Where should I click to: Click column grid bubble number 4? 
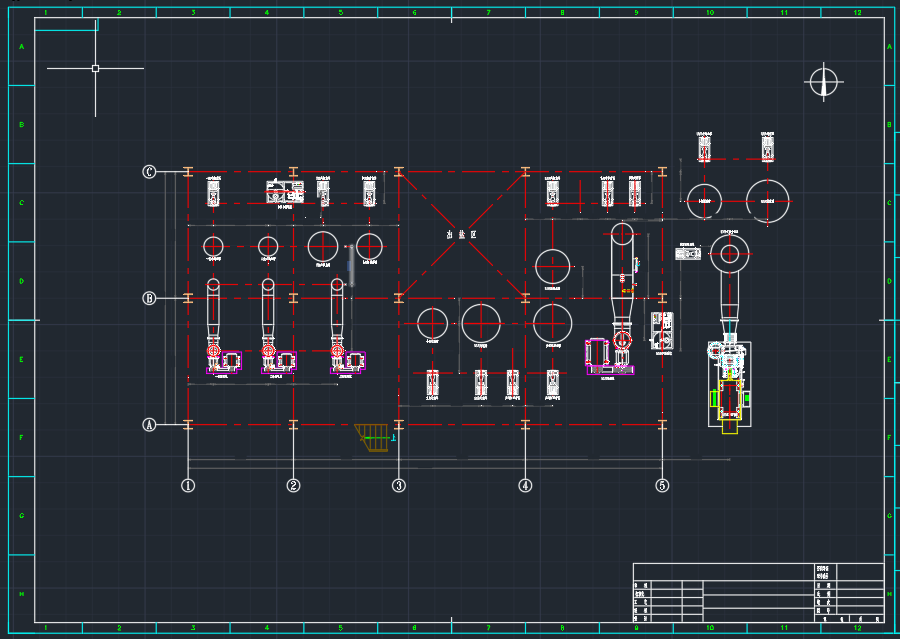coord(525,486)
